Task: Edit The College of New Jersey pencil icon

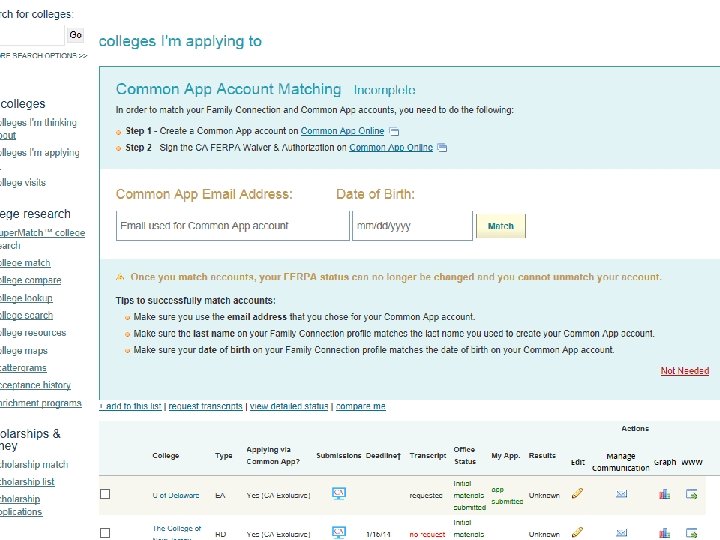Action: (577, 533)
